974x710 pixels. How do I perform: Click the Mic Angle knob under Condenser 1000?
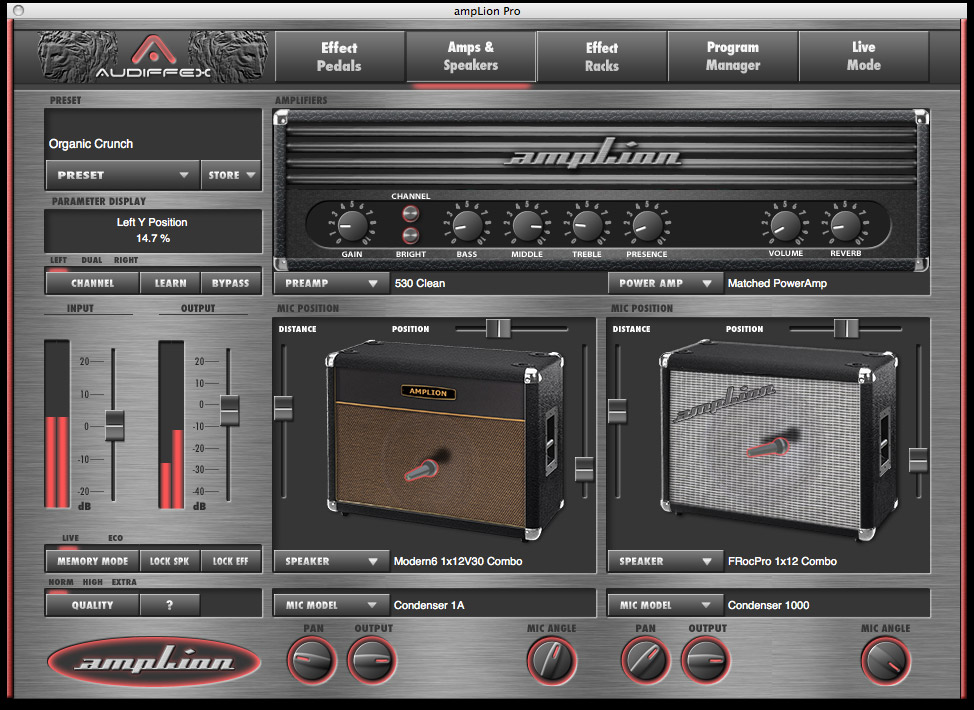[885, 660]
